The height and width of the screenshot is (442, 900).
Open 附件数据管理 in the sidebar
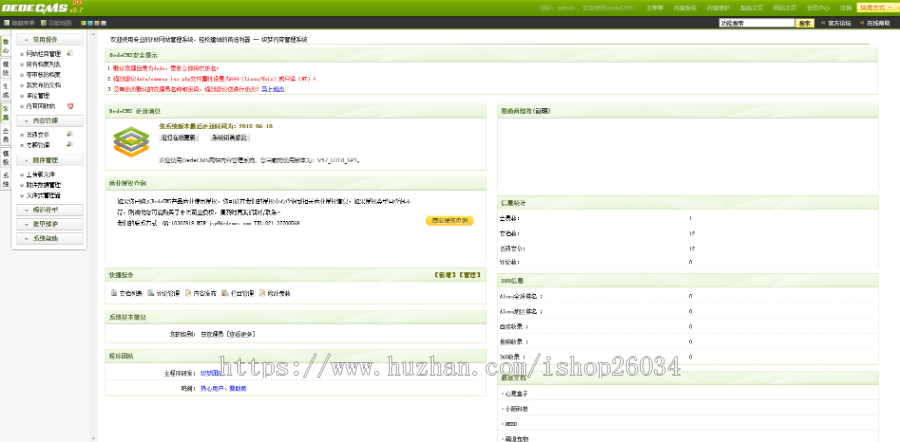tap(44, 185)
